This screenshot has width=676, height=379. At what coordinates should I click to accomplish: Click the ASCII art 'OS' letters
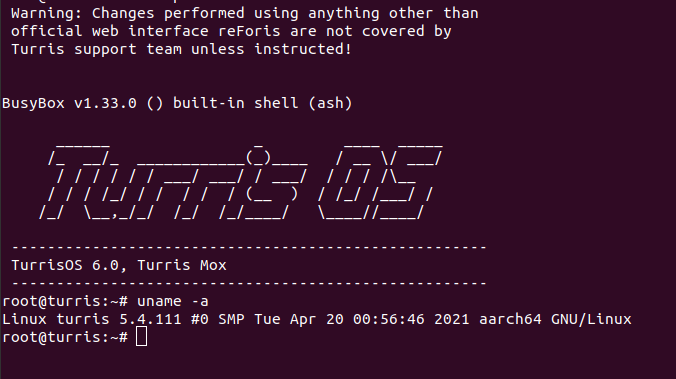click(x=379, y=182)
